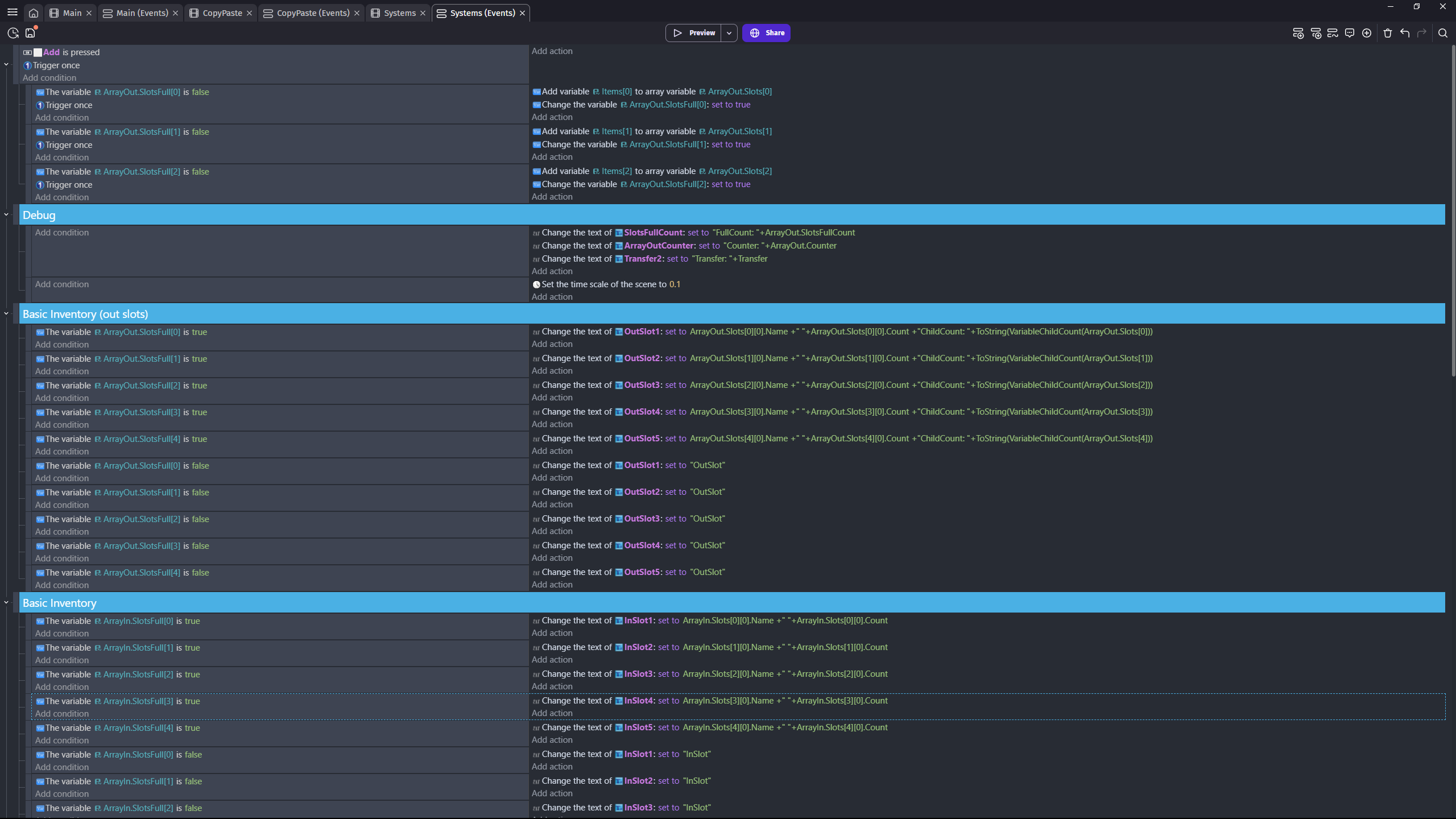Open the project manager hamburger menu
This screenshot has width=1456, height=819.
click(x=13, y=12)
